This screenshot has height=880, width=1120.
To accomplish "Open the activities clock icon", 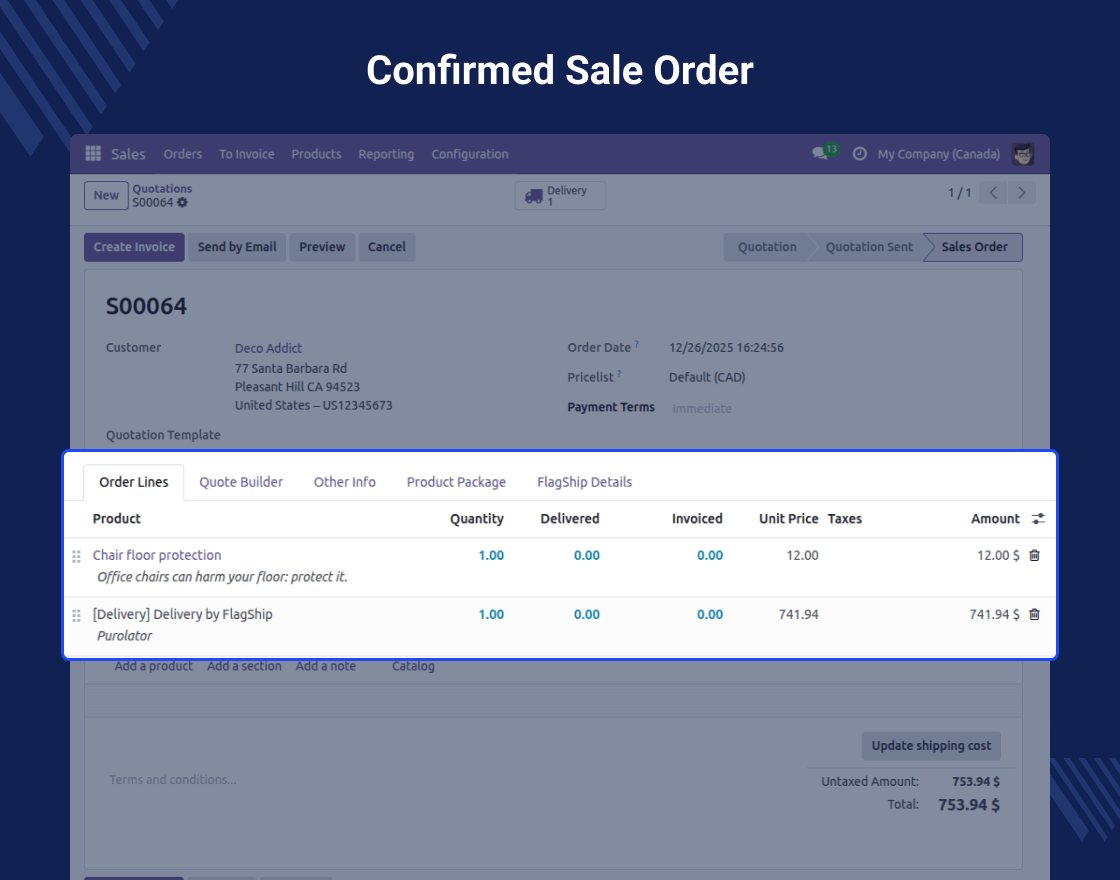I will coord(859,154).
